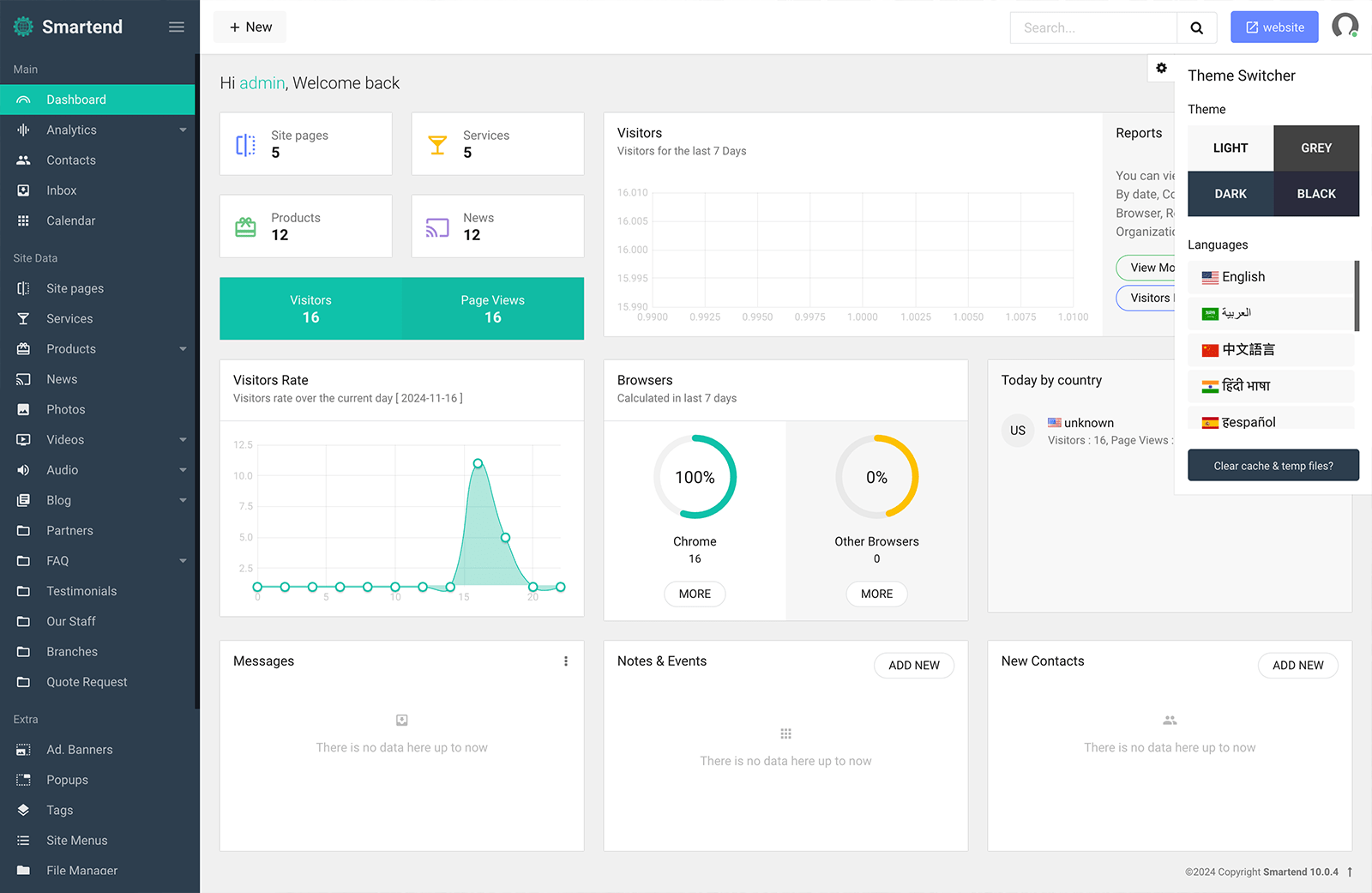Select the Visitors tab showing 16
This screenshot has width=1372, height=893.
310,309
